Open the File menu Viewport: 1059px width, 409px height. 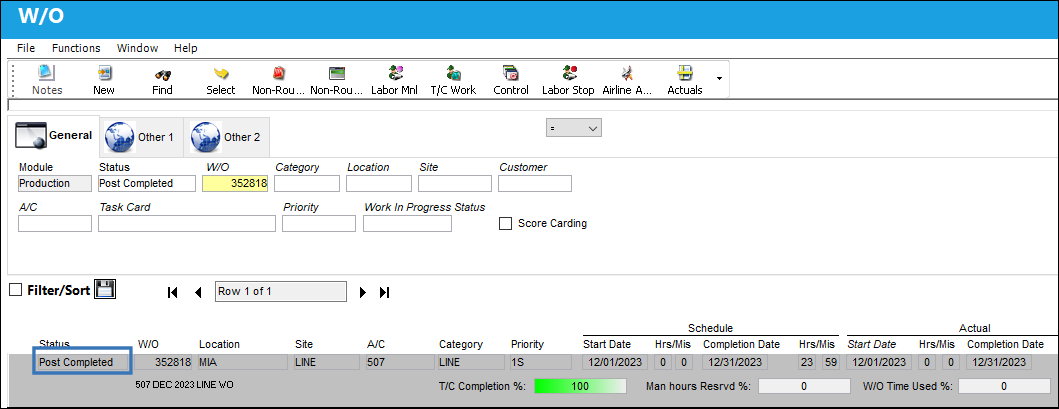[x=26, y=48]
